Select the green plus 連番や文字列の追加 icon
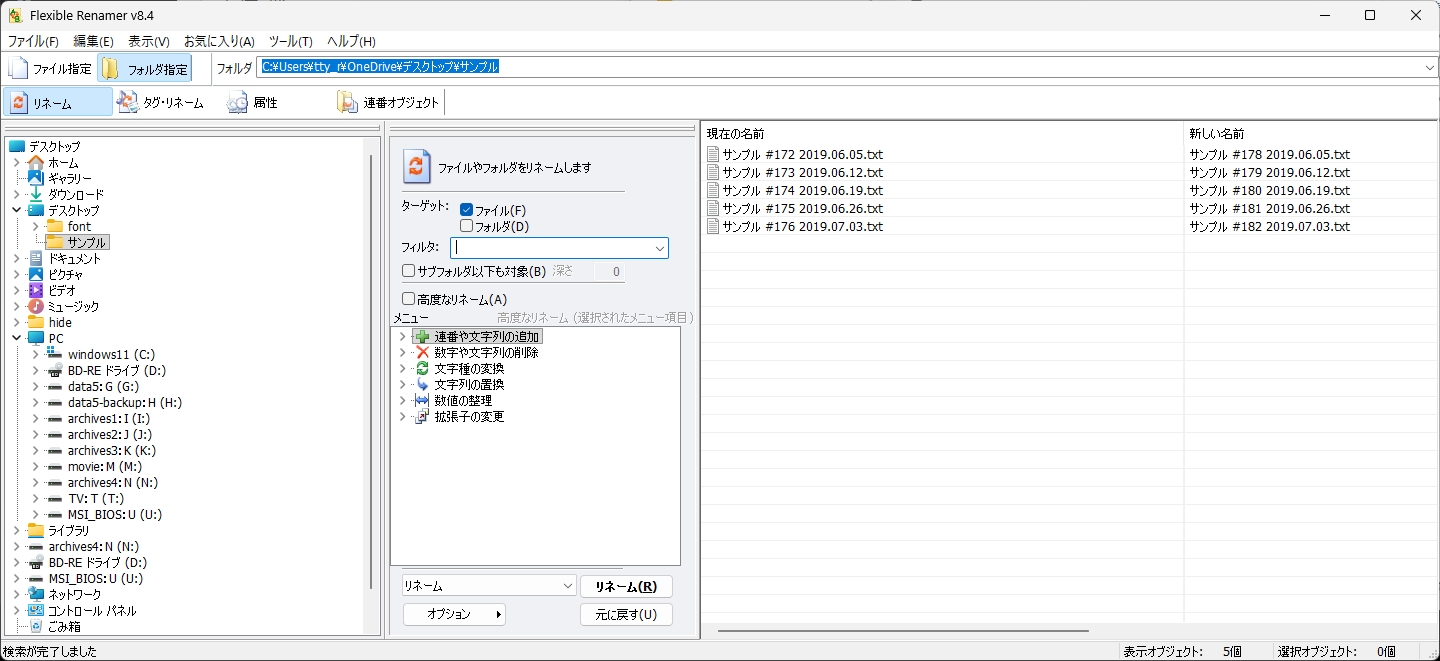1440x661 pixels. point(422,337)
